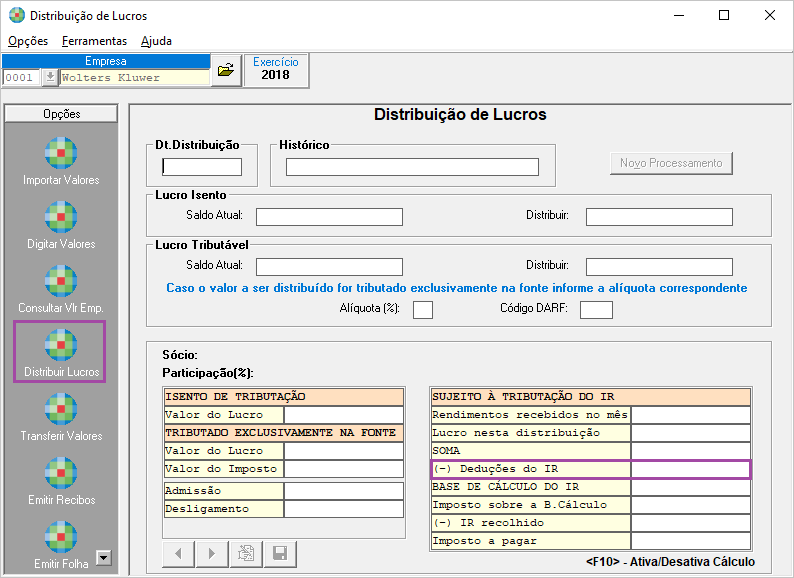The height and width of the screenshot is (578, 794).
Task: Expand the company code dropdown arrow
Action: coord(50,78)
